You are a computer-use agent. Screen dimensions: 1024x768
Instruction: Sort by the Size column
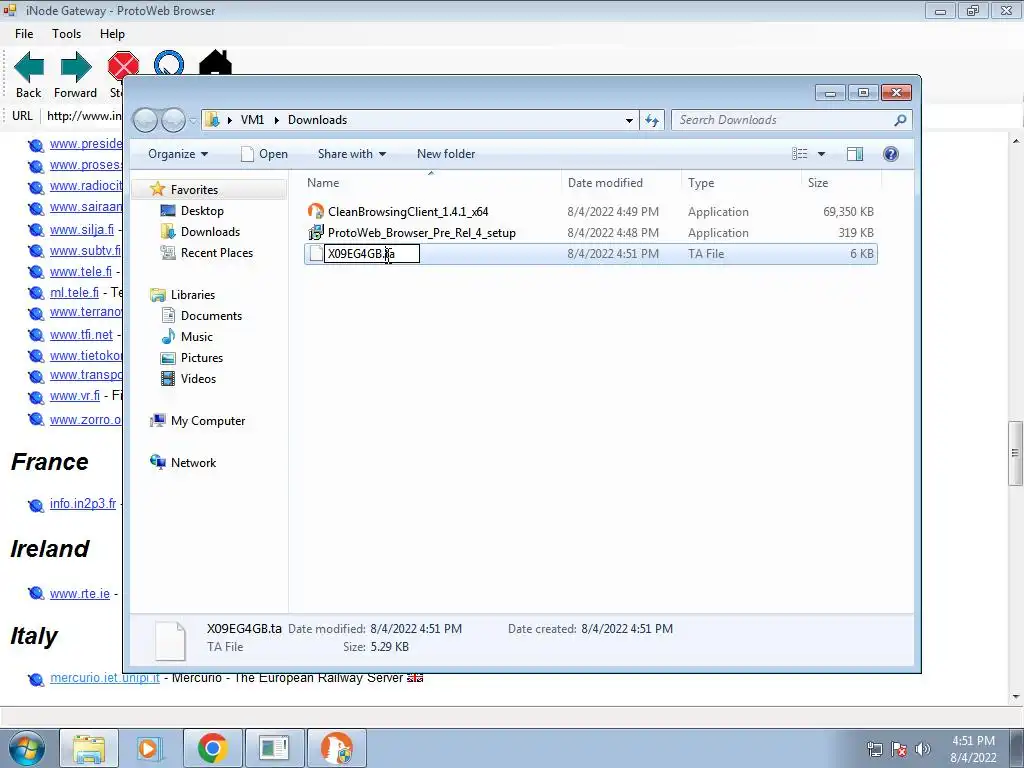click(x=840, y=183)
